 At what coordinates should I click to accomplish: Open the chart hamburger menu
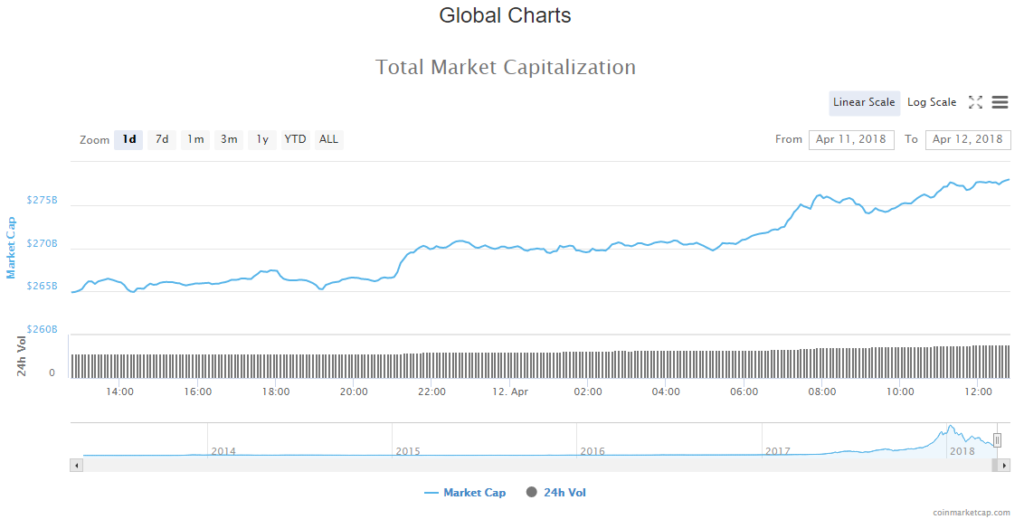[1000, 102]
